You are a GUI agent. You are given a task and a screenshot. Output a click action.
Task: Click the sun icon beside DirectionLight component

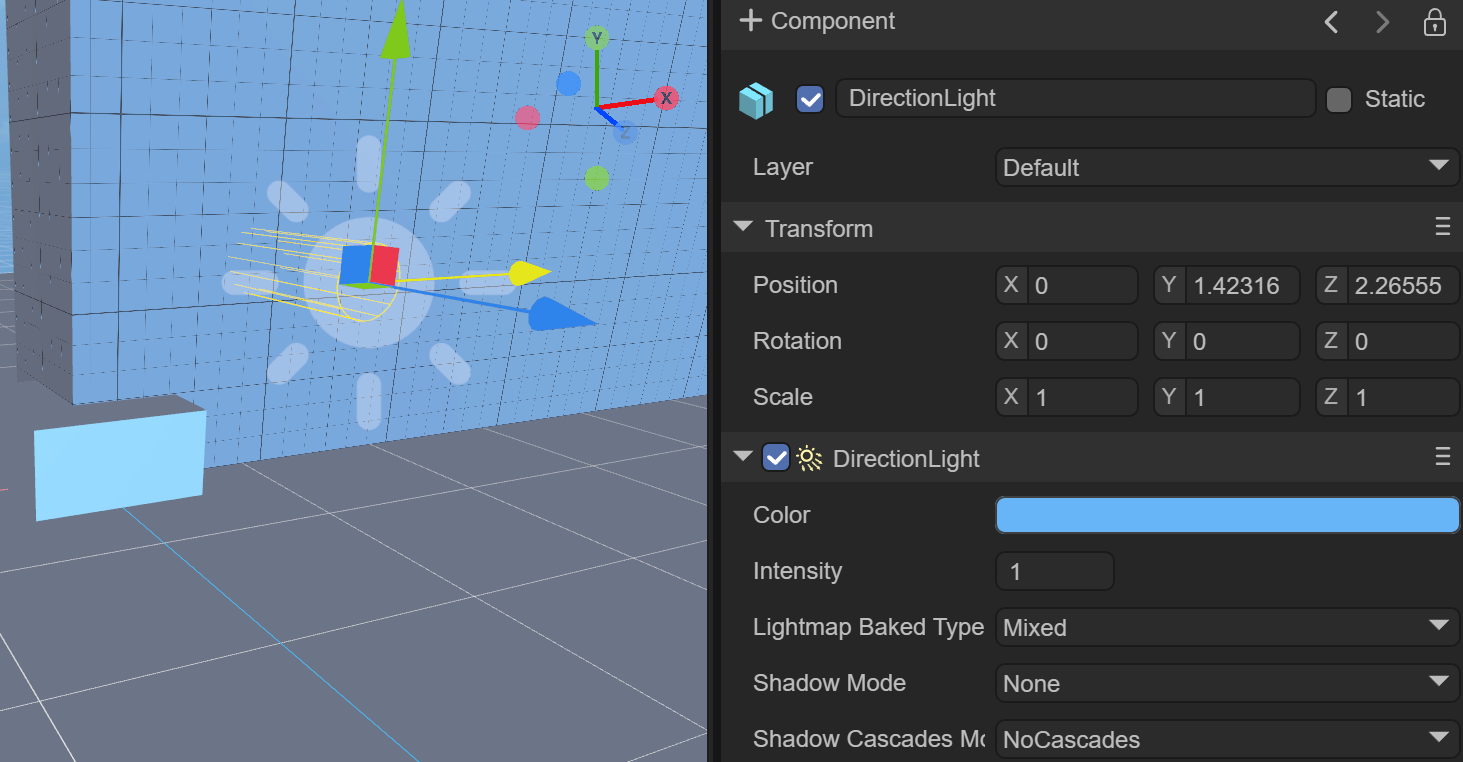pyautogui.click(x=809, y=459)
